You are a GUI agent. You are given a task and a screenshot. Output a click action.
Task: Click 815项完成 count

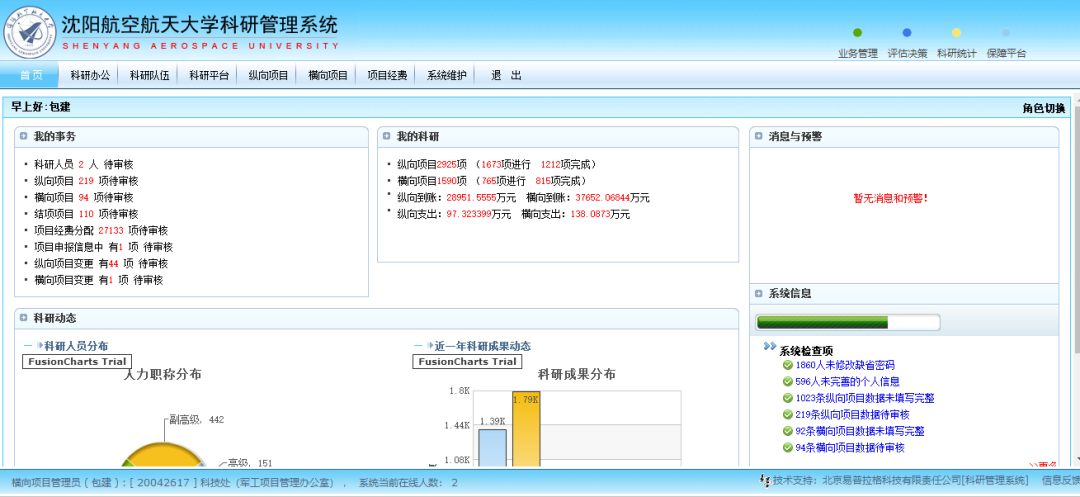[558, 181]
